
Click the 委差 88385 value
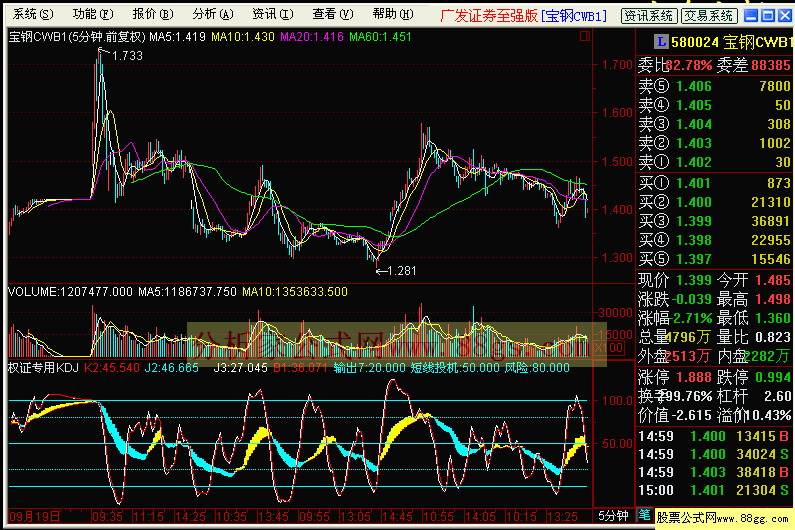click(771, 65)
